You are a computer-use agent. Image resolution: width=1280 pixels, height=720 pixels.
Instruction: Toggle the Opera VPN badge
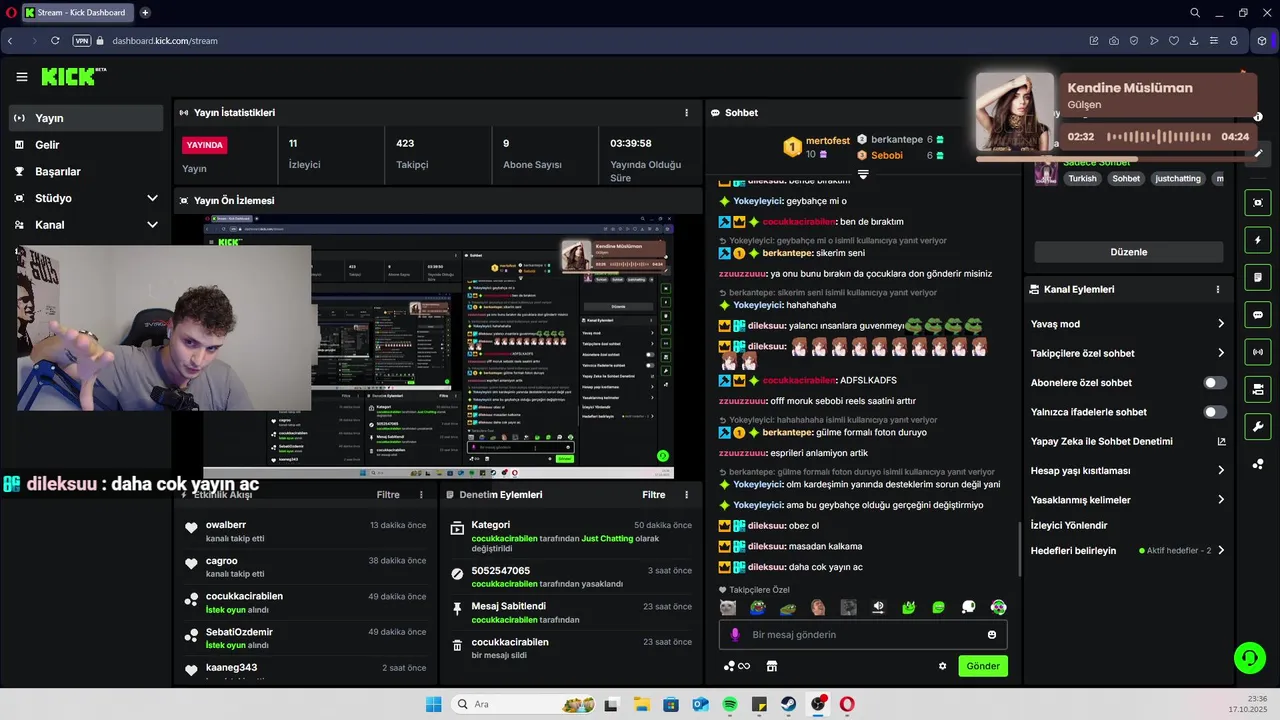click(x=82, y=41)
